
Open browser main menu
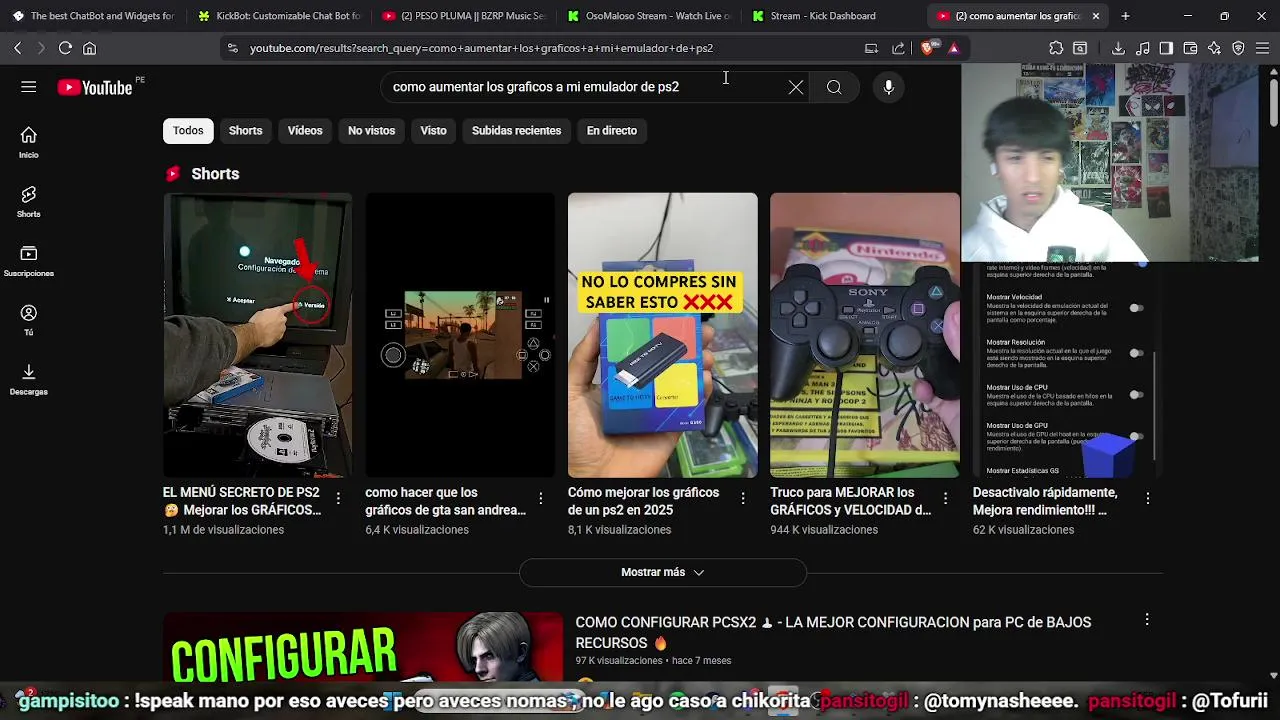pos(1262,48)
